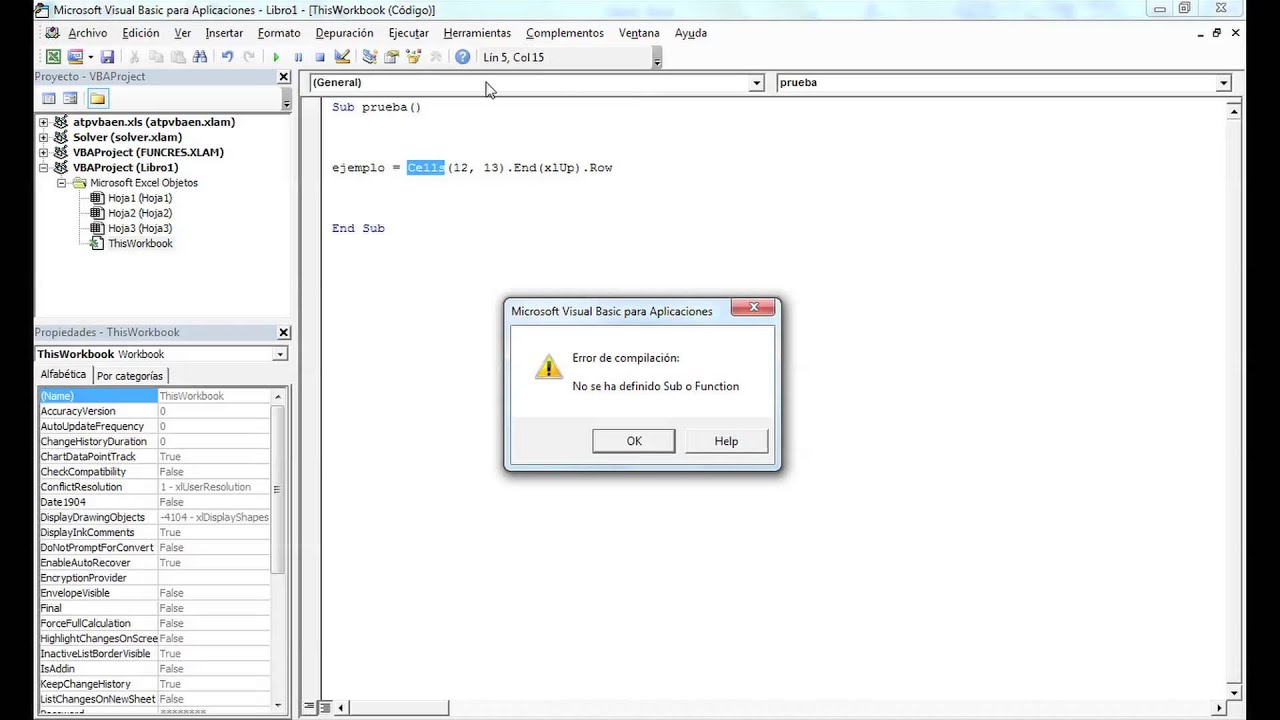
Task: Open the Properties Window icon
Action: [x=391, y=57]
